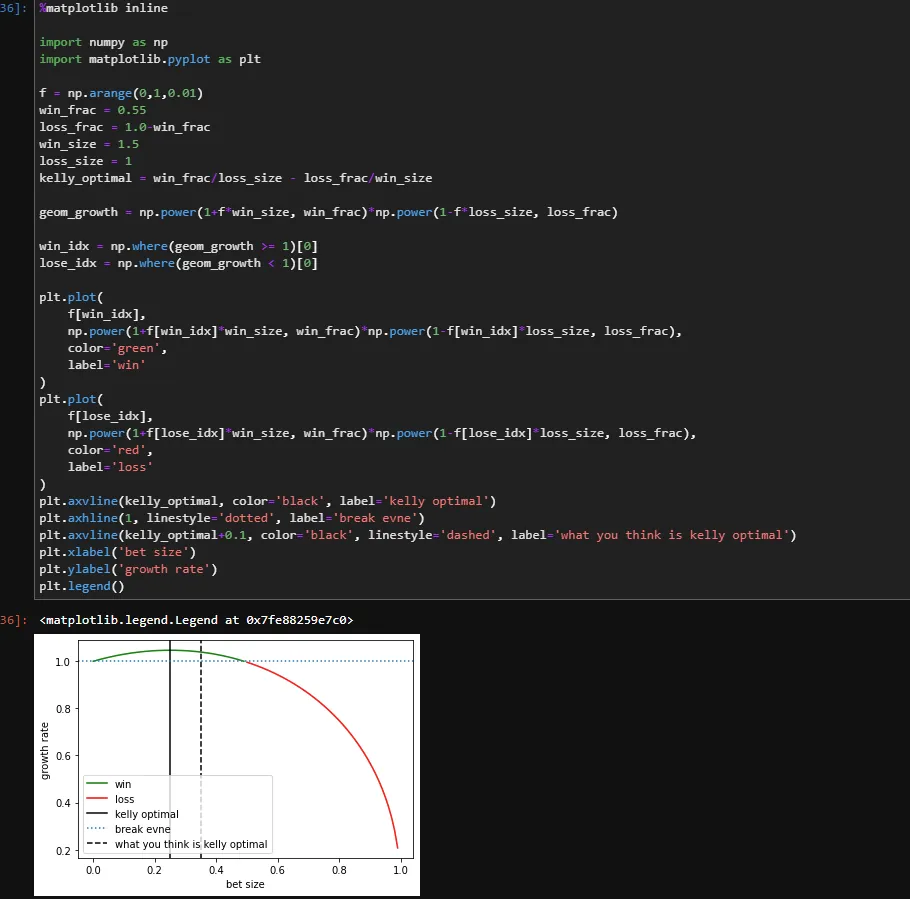Click the 'win' legend entry in plot

coord(109,784)
